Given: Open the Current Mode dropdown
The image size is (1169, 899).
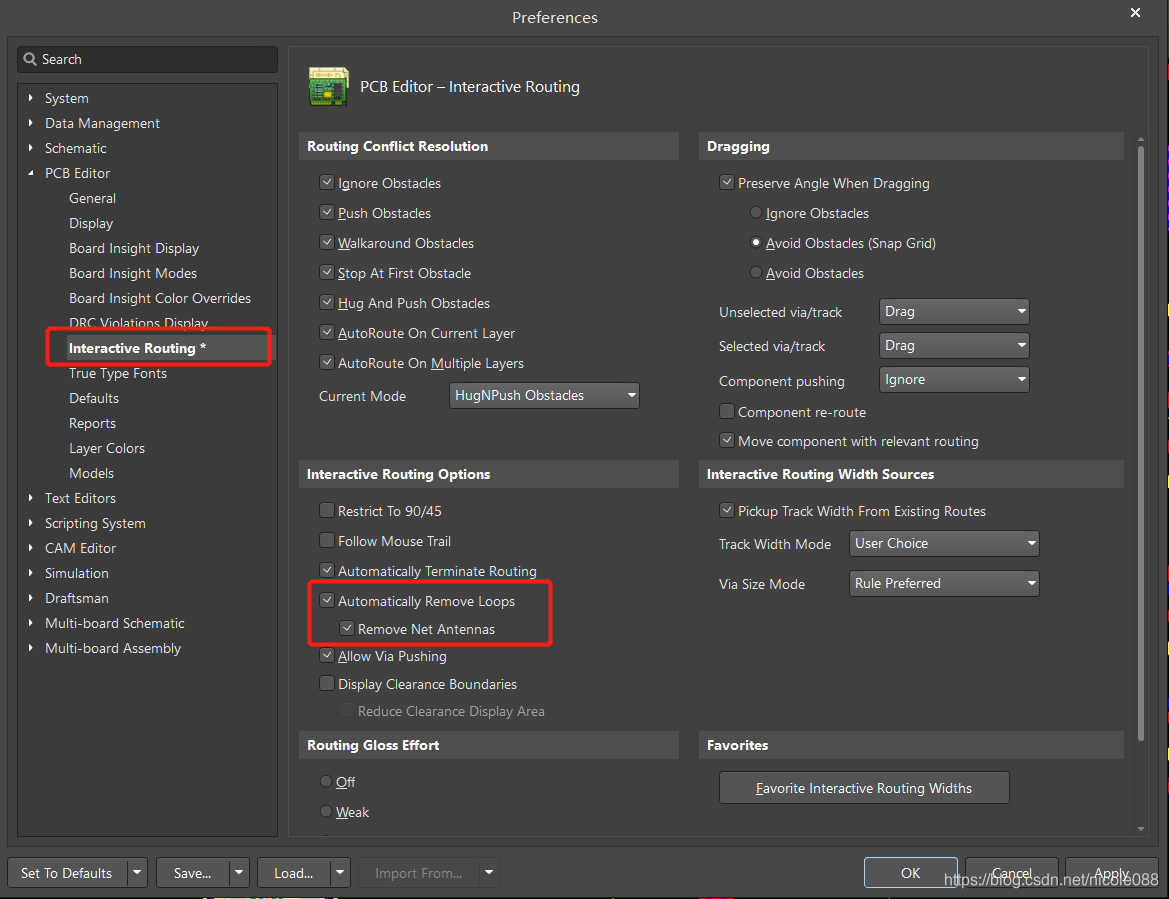Looking at the screenshot, I should point(544,396).
